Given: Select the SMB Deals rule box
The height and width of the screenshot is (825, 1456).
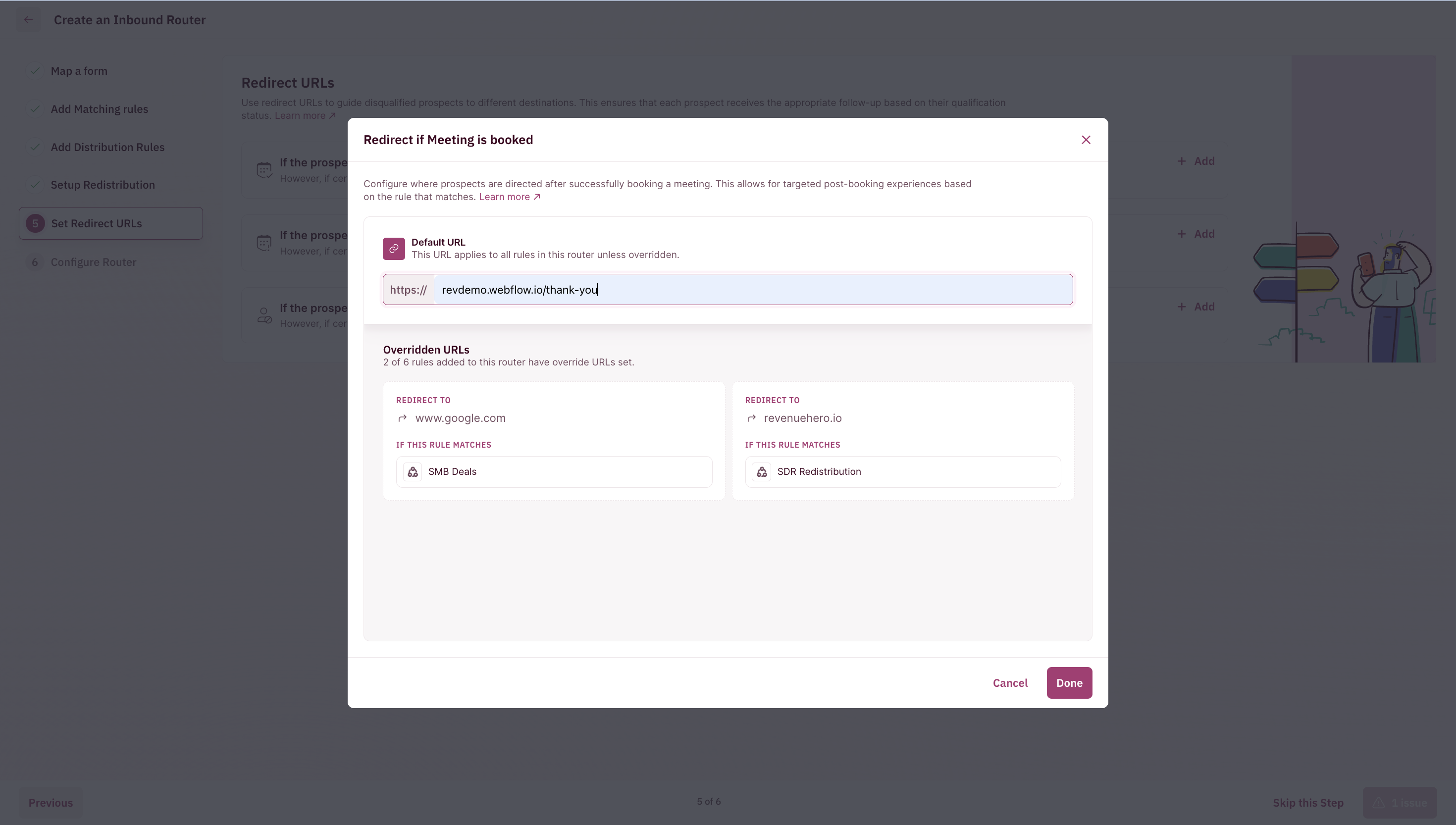Looking at the screenshot, I should pyautogui.click(x=554, y=471).
